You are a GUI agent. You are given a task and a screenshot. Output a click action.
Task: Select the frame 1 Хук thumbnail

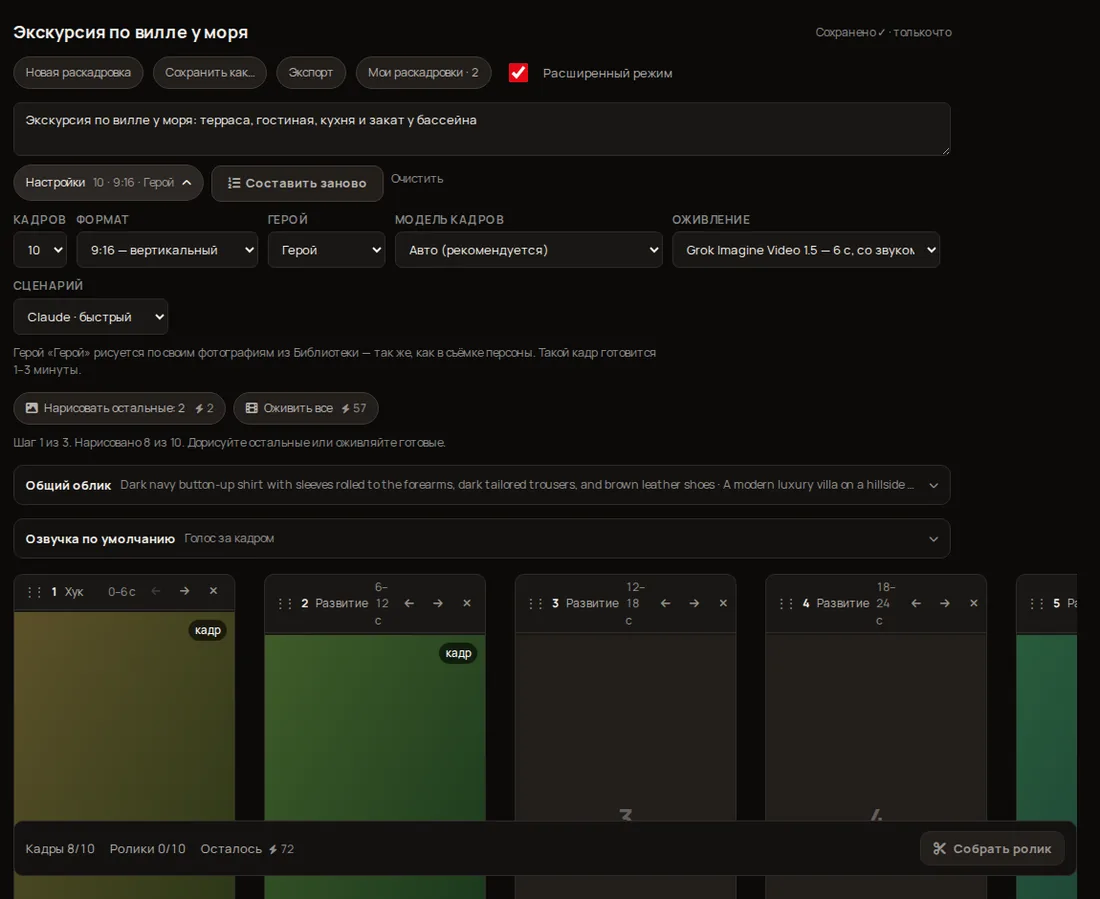124,716
